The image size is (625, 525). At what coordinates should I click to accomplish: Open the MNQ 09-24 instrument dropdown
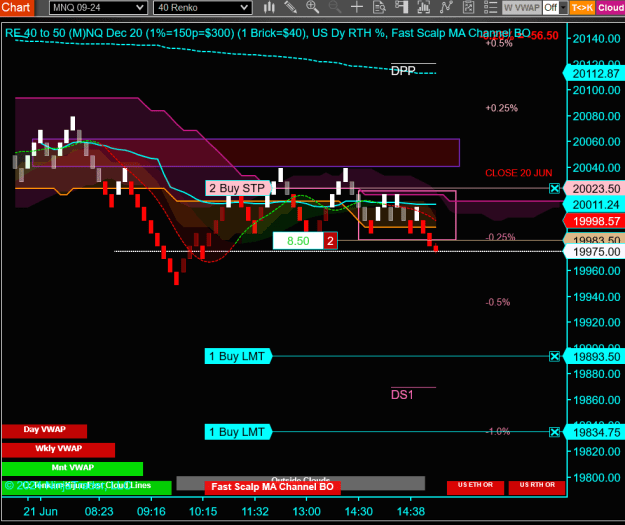(98, 8)
